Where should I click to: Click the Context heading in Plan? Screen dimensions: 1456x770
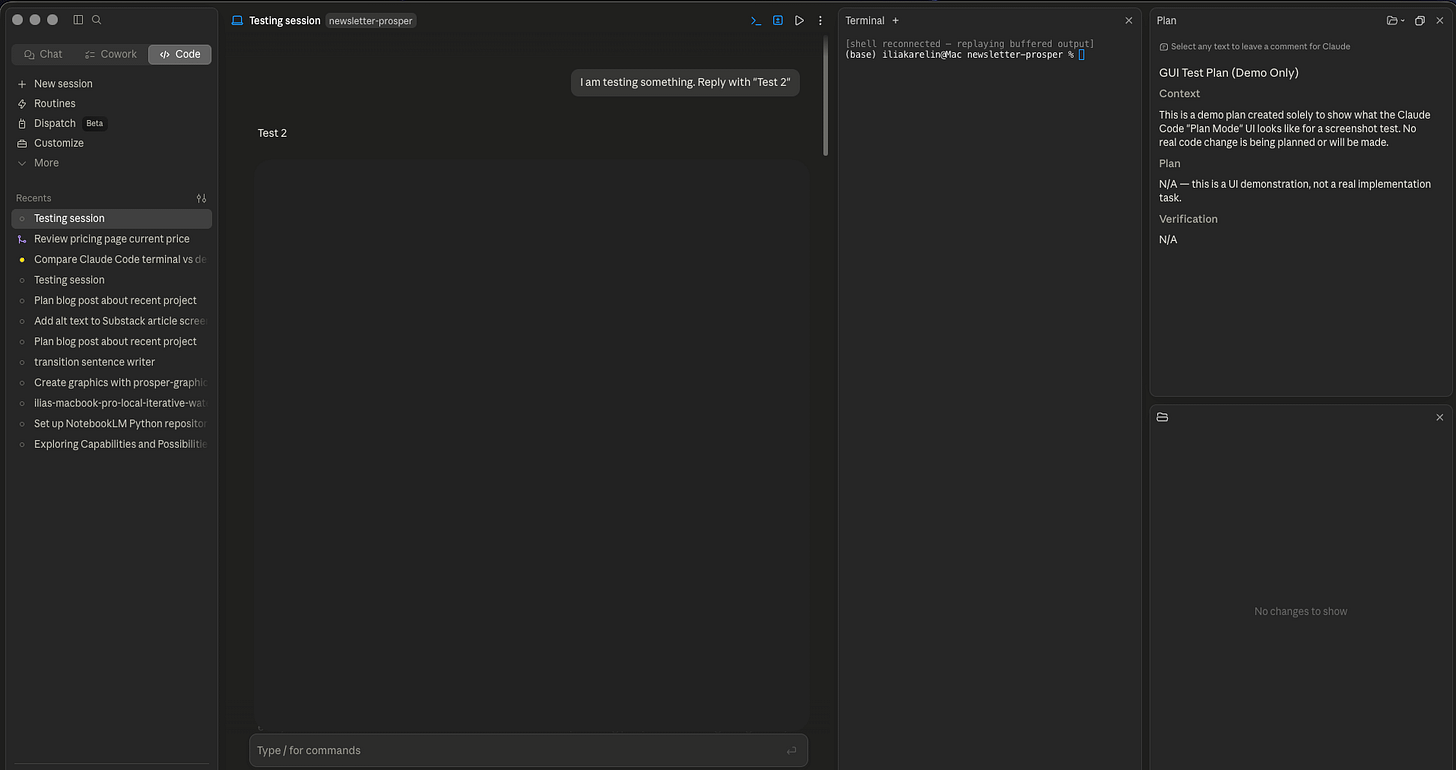[1179, 94]
